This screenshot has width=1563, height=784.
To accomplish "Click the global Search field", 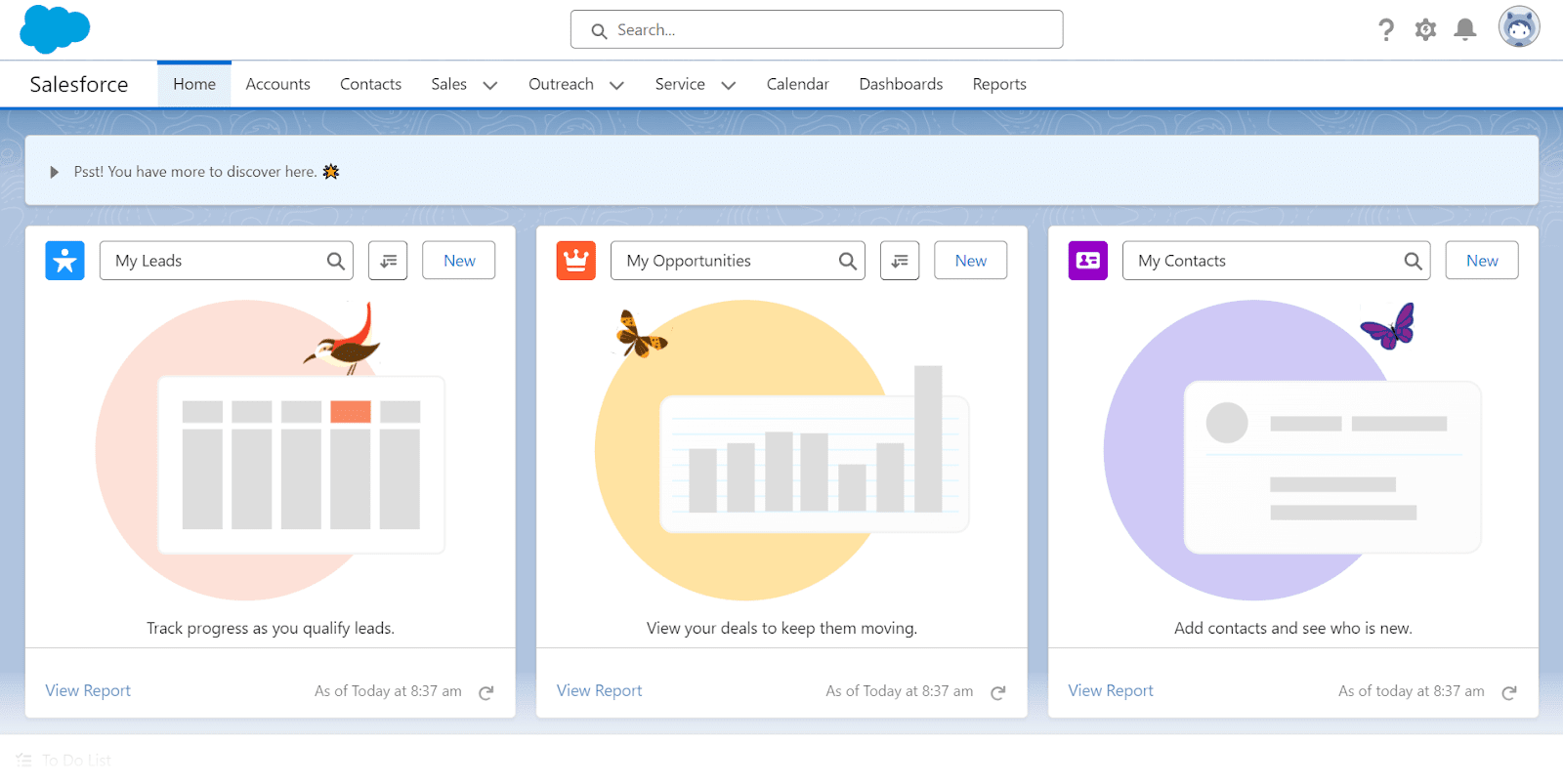I will 817,30.
